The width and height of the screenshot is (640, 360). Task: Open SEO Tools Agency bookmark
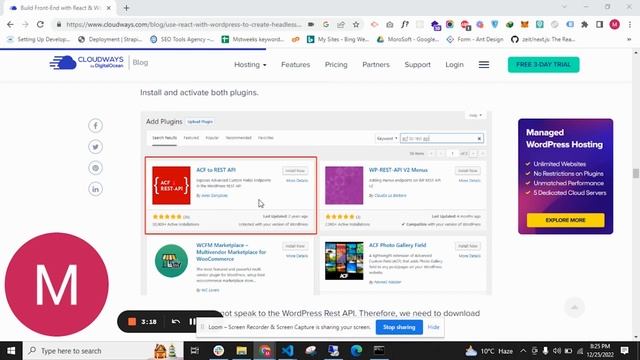pyautogui.click(x=182, y=39)
